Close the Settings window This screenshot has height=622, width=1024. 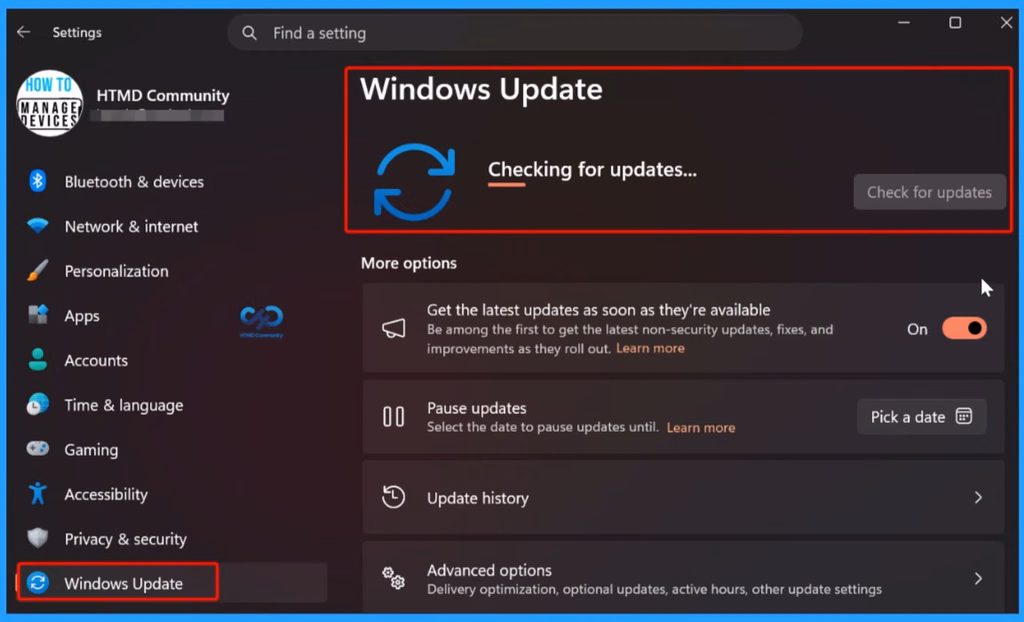[x=1006, y=23]
